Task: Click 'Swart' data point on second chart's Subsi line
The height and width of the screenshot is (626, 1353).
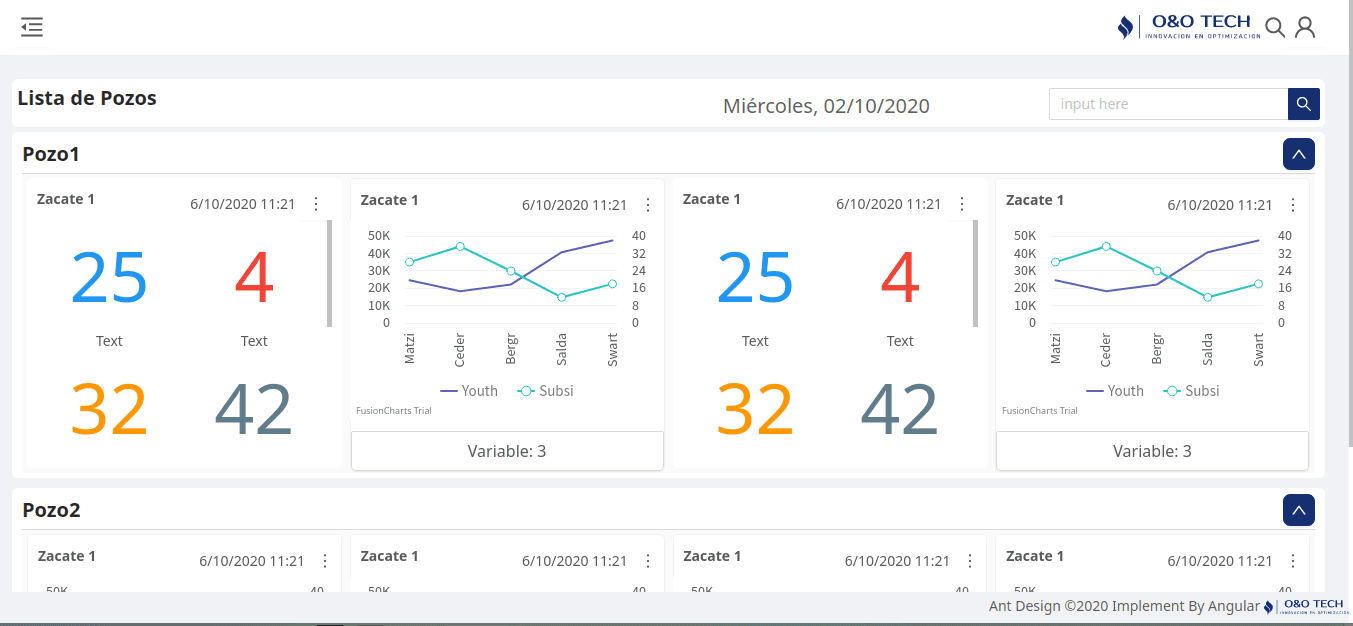Action: click(x=1258, y=284)
